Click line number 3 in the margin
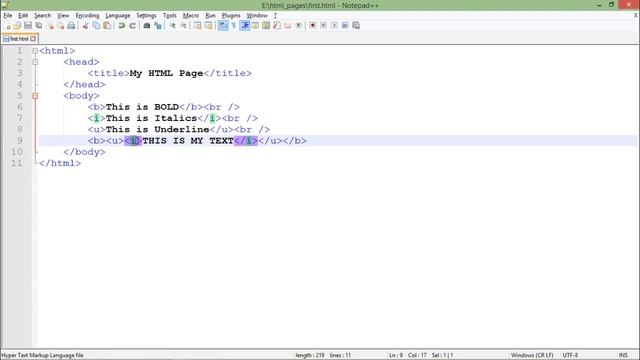 pos(20,73)
